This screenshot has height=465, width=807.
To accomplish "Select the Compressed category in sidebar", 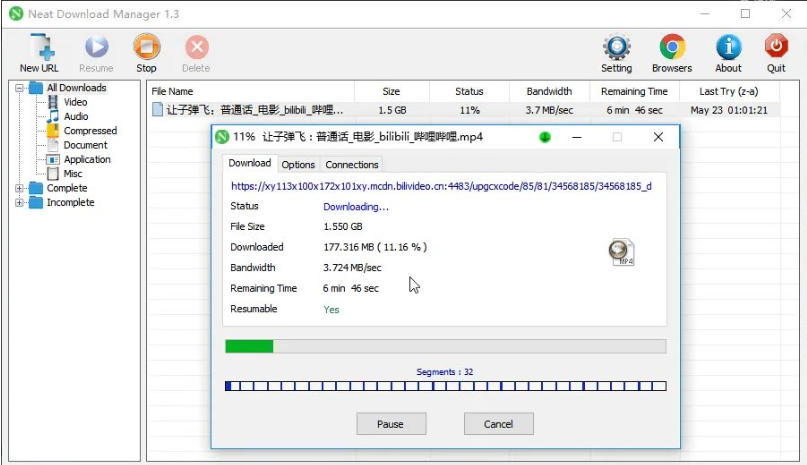I will 90,131.
